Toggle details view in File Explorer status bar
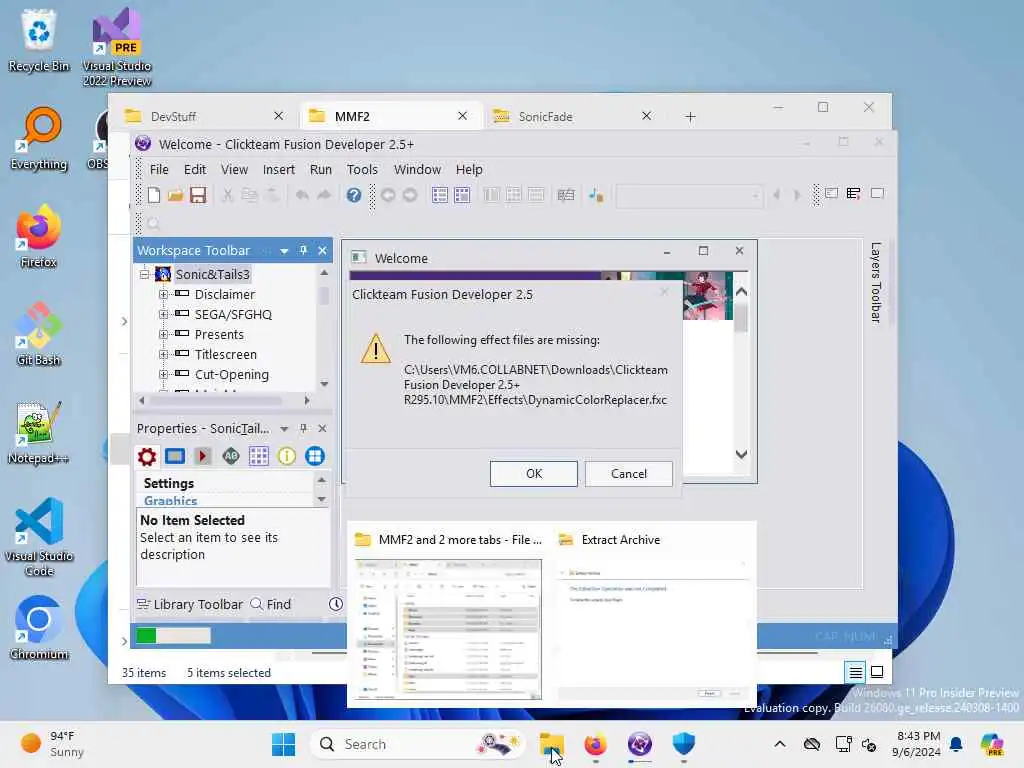Image resolution: width=1024 pixels, height=768 pixels. [856, 672]
